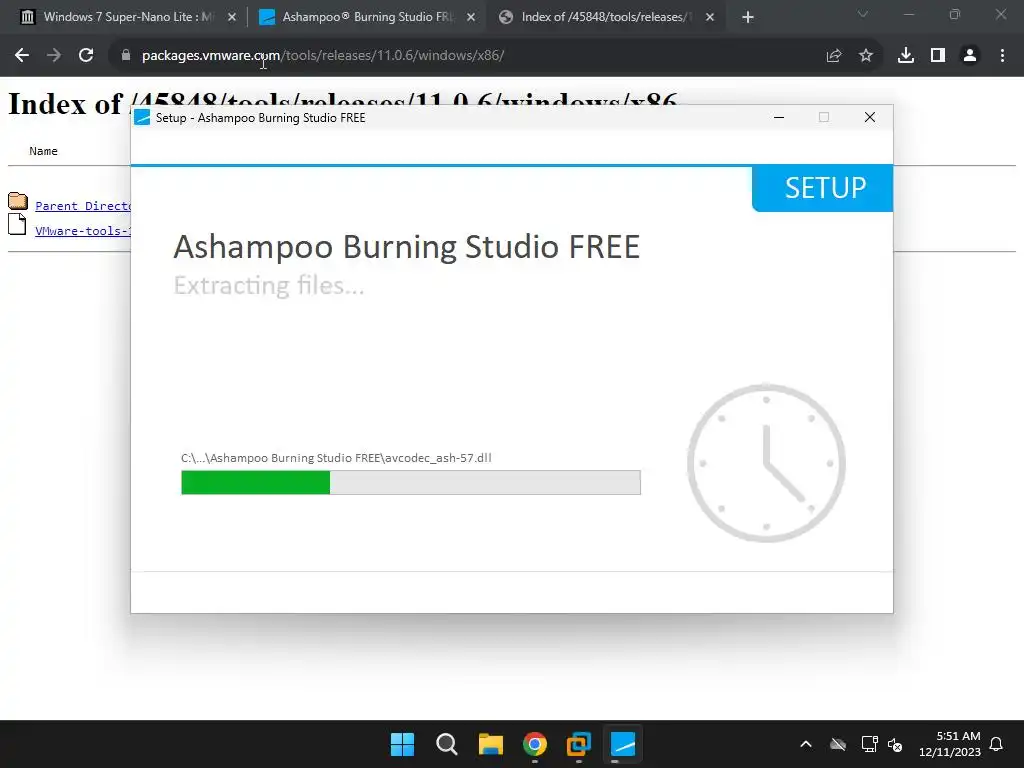
Task: Share this page using the share icon
Action: click(x=834, y=56)
